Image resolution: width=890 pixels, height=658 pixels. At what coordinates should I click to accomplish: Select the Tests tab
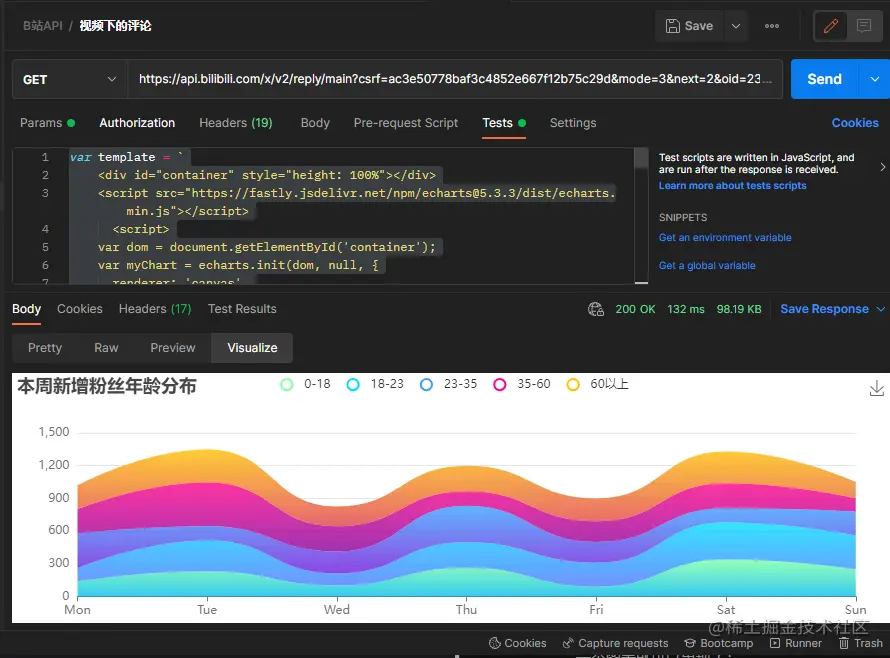pyautogui.click(x=504, y=123)
